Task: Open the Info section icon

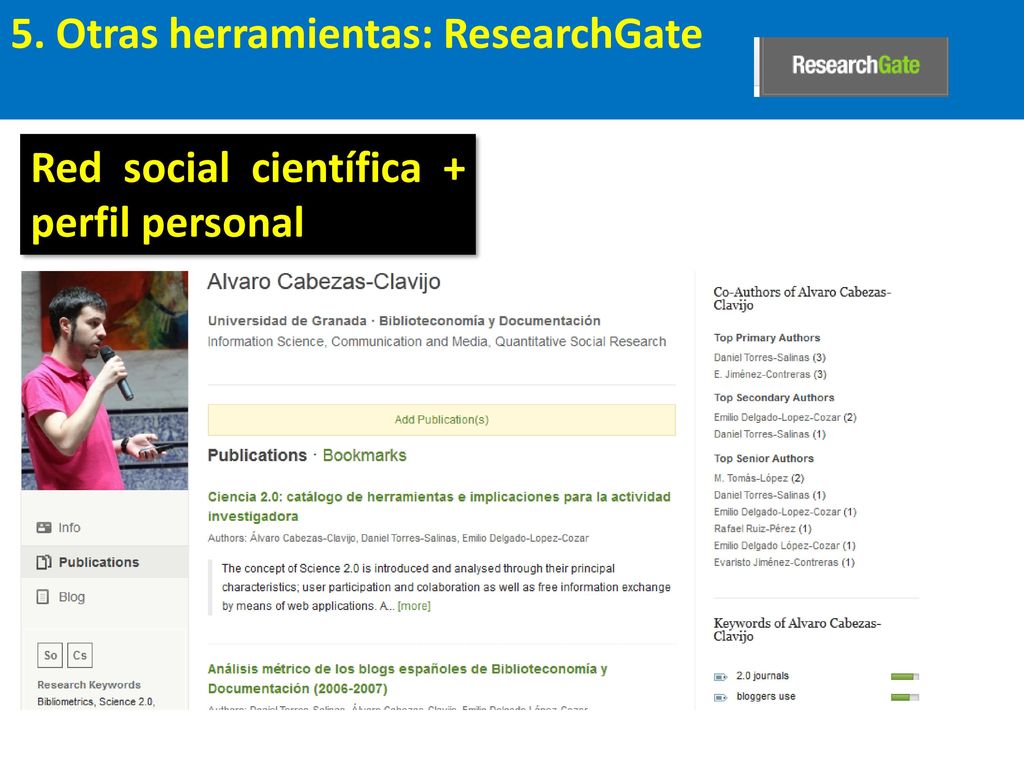Action: (44, 528)
